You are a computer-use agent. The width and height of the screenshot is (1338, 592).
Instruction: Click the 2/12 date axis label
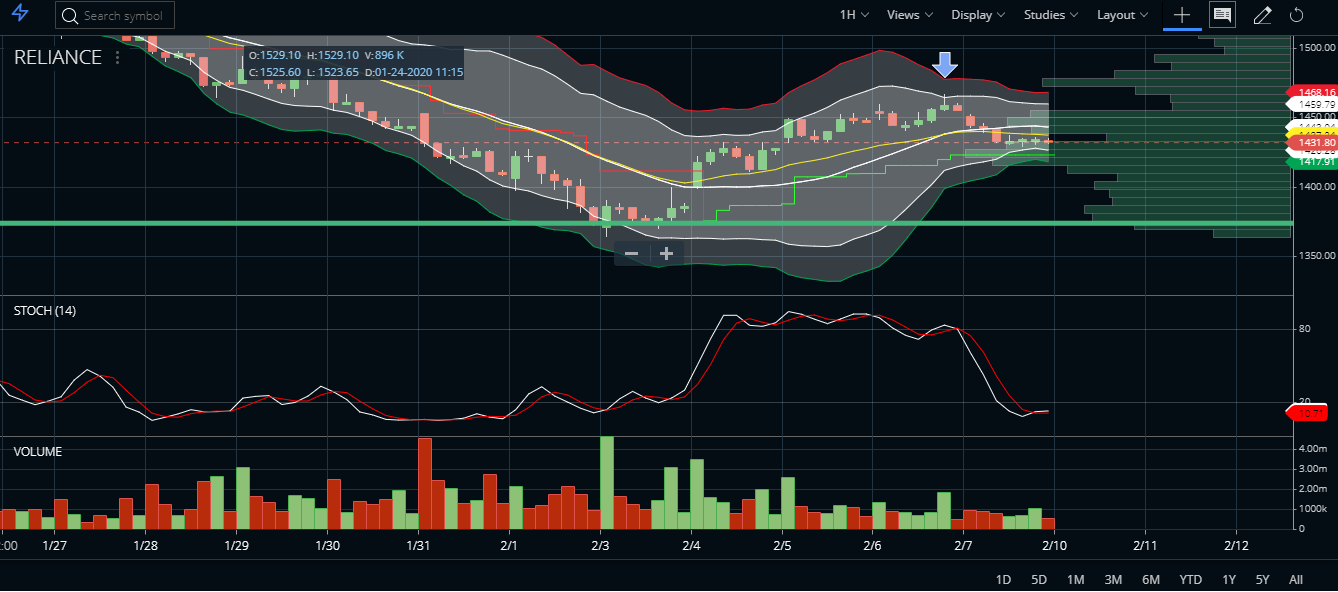tap(1236, 546)
